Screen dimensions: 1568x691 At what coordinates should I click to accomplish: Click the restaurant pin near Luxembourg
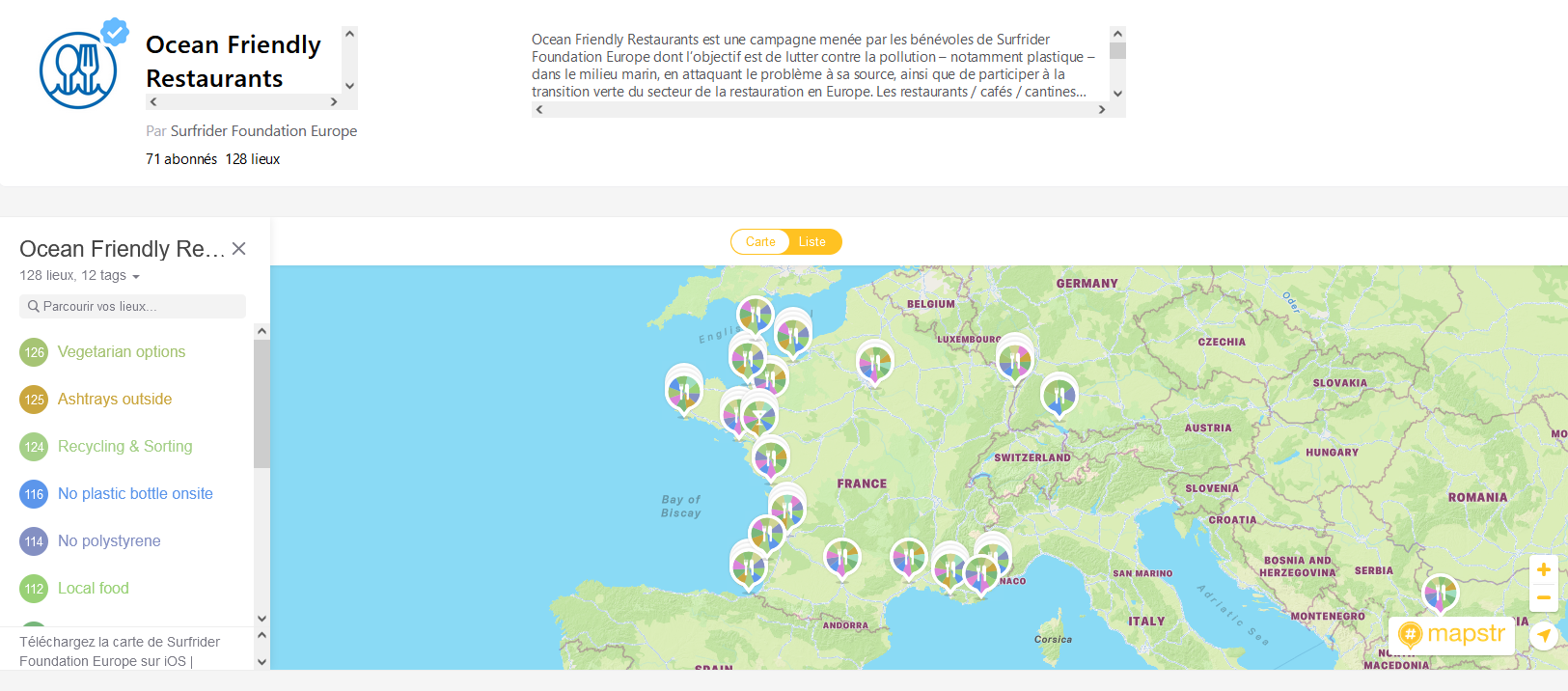point(1014,361)
